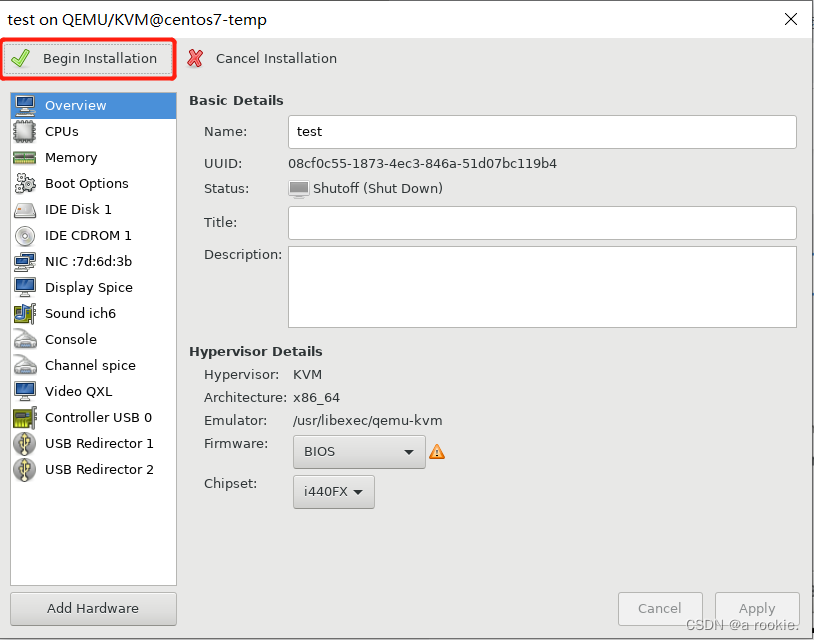Open the Sound ich6 device entry
The height and width of the screenshot is (640, 814).
tap(80, 314)
